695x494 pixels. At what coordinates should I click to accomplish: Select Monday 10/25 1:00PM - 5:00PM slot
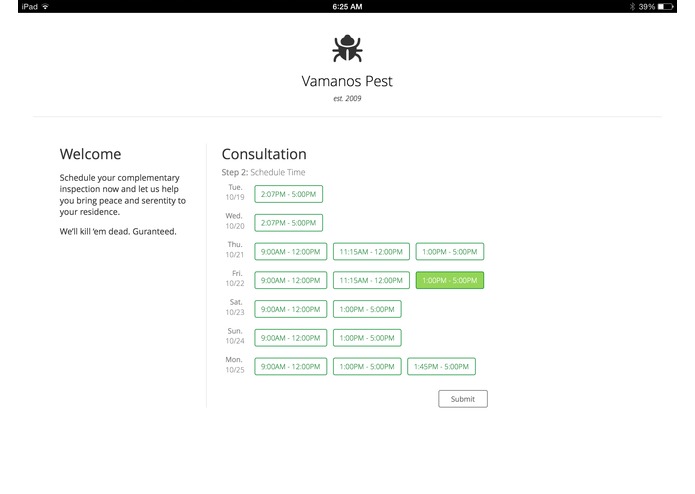click(367, 367)
